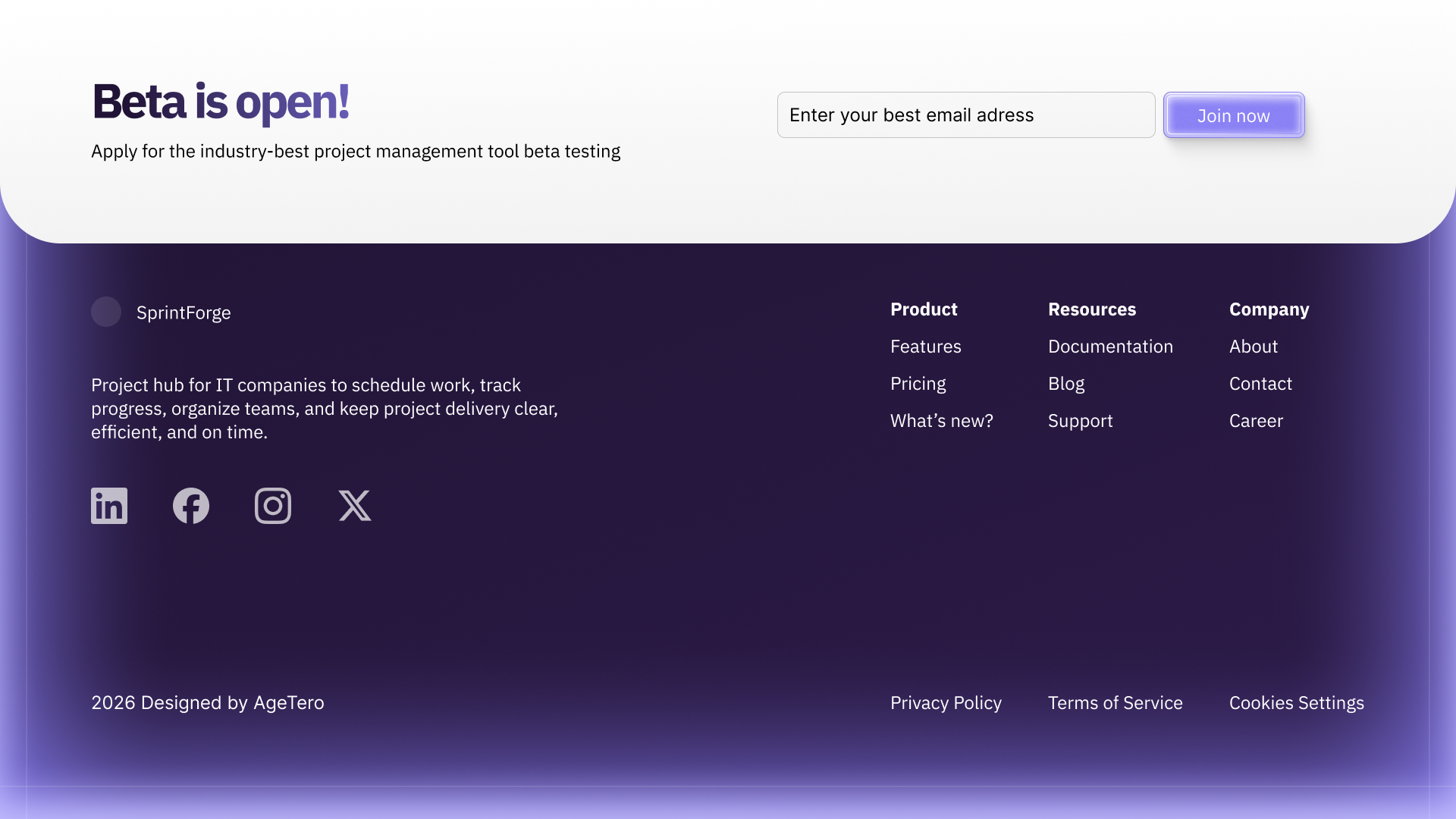Viewport: 1456px width, 819px height.
Task: Click the SprintForge brand name text
Action: point(184,312)
